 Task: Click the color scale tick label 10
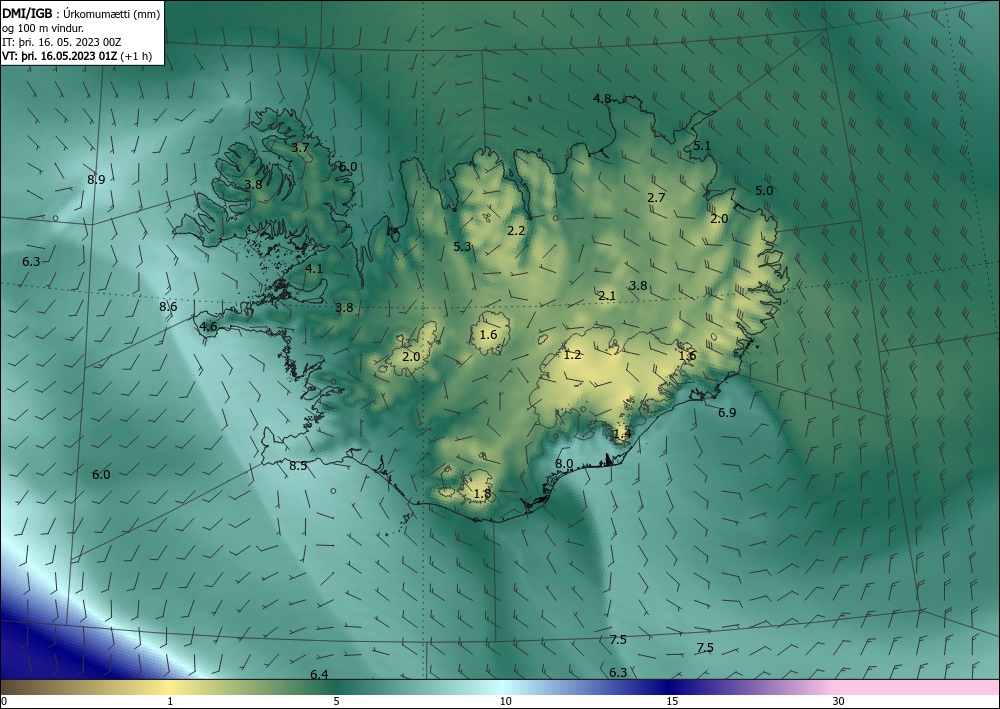click(x=506, y=701)
